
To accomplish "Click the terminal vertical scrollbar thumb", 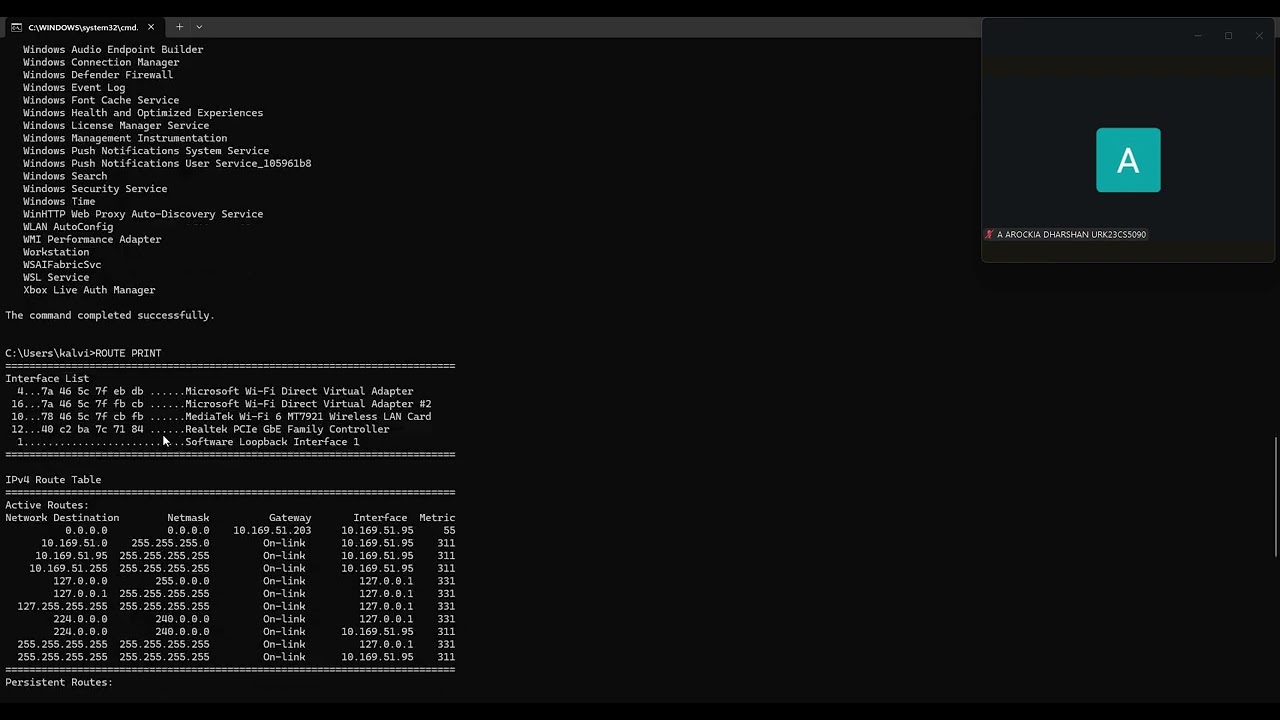I will (1275, 497).
